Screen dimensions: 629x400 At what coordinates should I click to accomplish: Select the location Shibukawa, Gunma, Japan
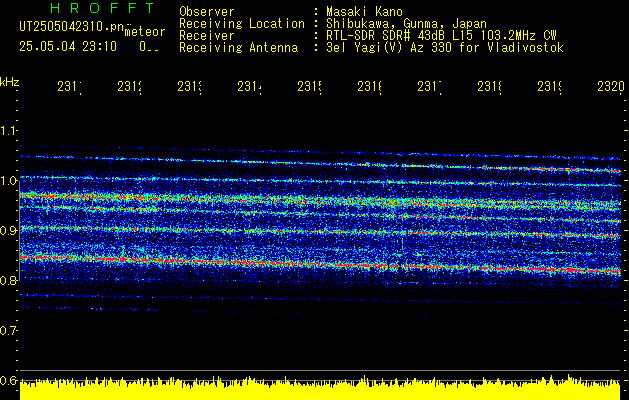[x=406, y=24]
